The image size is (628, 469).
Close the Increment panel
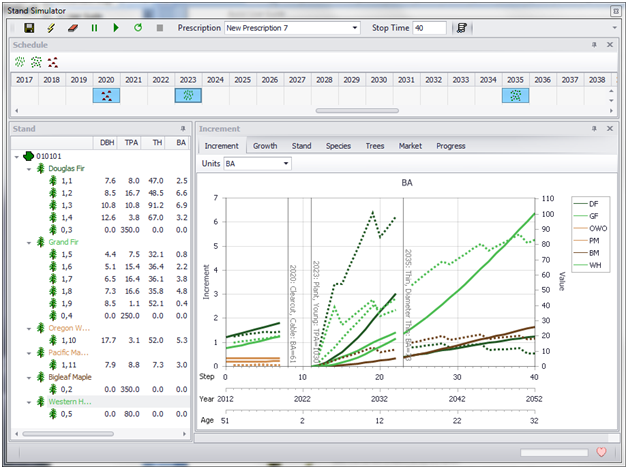(x=610, y=129)
